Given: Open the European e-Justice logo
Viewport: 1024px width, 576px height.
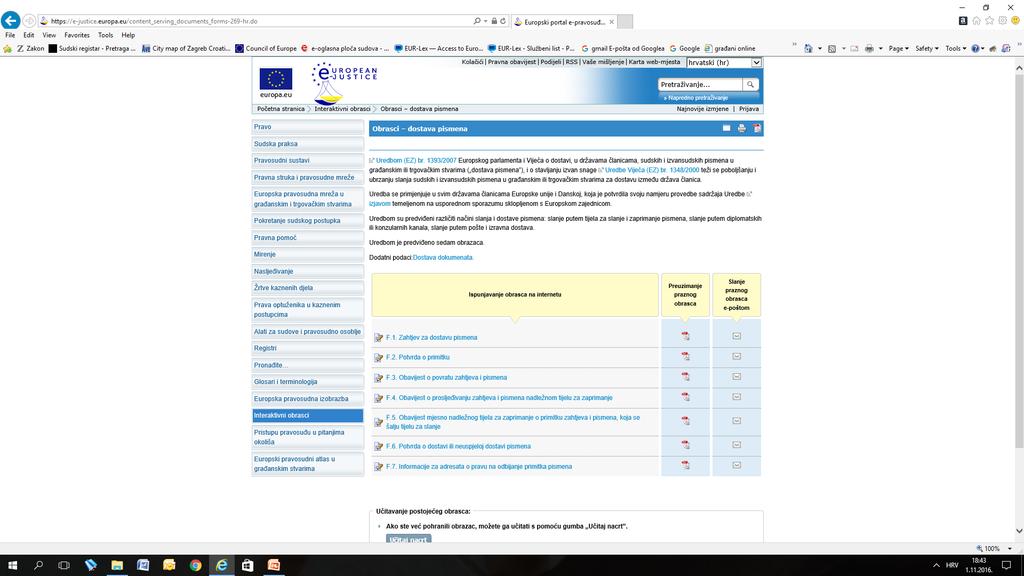Looking at the screenshot, I should click(x=344, y=84).
